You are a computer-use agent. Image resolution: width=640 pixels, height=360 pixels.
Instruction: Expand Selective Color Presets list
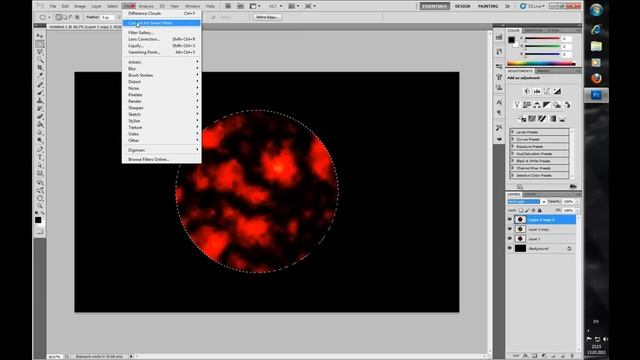click(513, 175)
